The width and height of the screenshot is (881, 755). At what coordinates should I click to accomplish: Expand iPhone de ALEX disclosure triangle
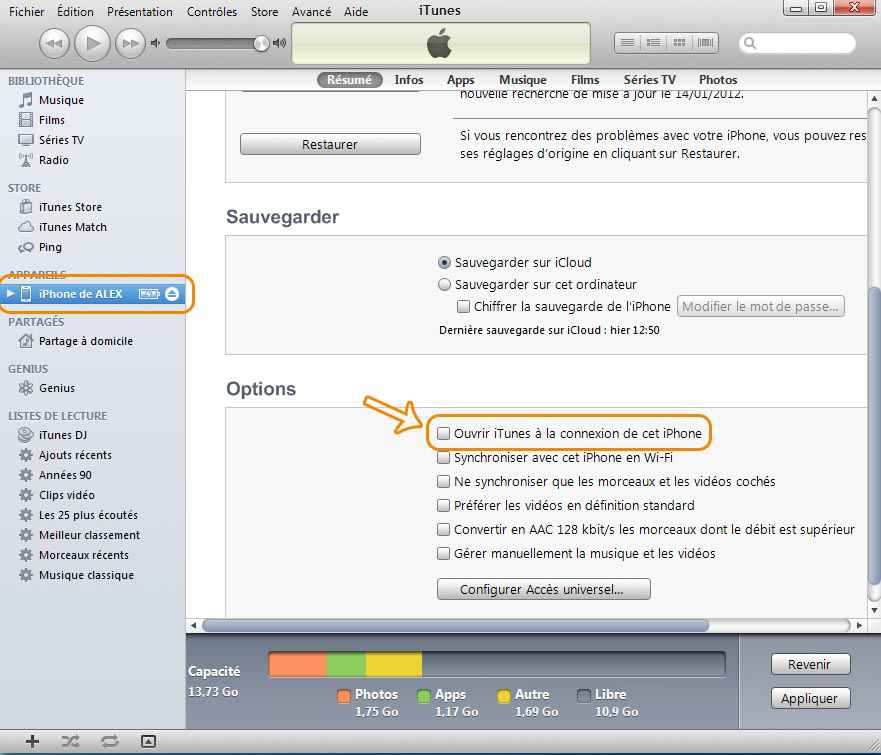coord(10,294)
